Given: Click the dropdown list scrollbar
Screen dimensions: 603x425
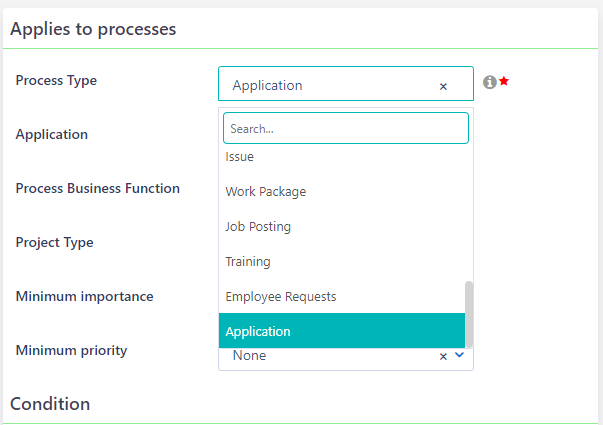Looking at the screenshot, I should (x=469, y=310).
